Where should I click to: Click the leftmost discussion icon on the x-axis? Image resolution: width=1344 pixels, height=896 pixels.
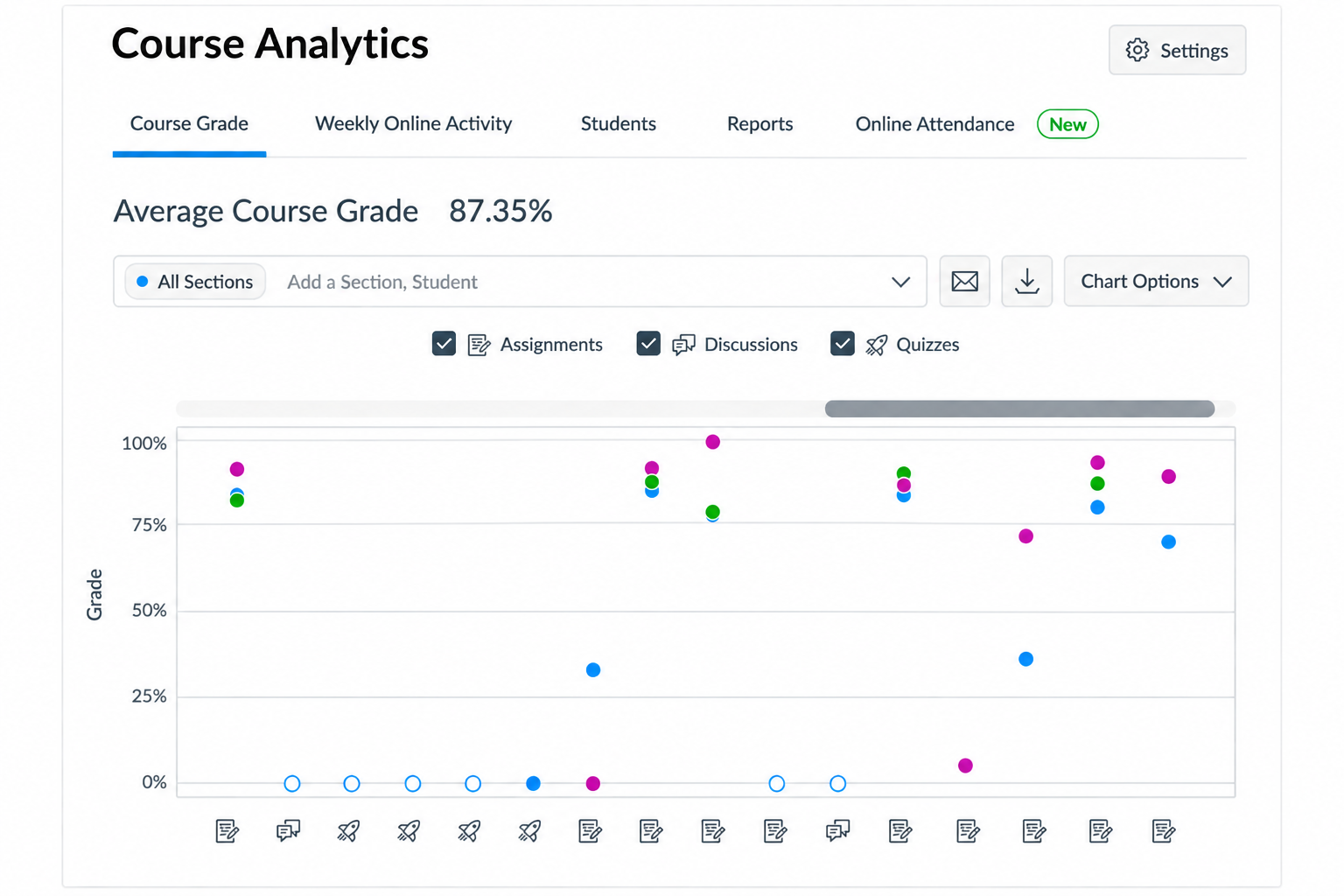tap(289, 830)
